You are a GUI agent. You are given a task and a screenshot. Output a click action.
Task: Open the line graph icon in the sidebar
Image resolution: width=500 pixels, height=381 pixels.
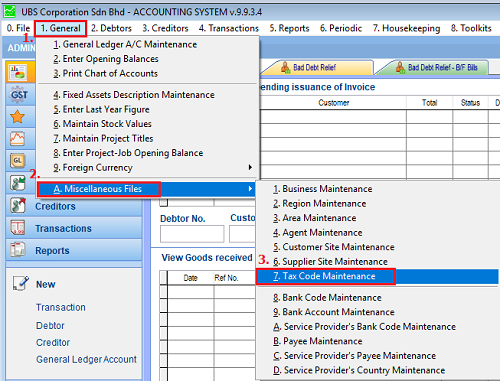coord(17,138)
